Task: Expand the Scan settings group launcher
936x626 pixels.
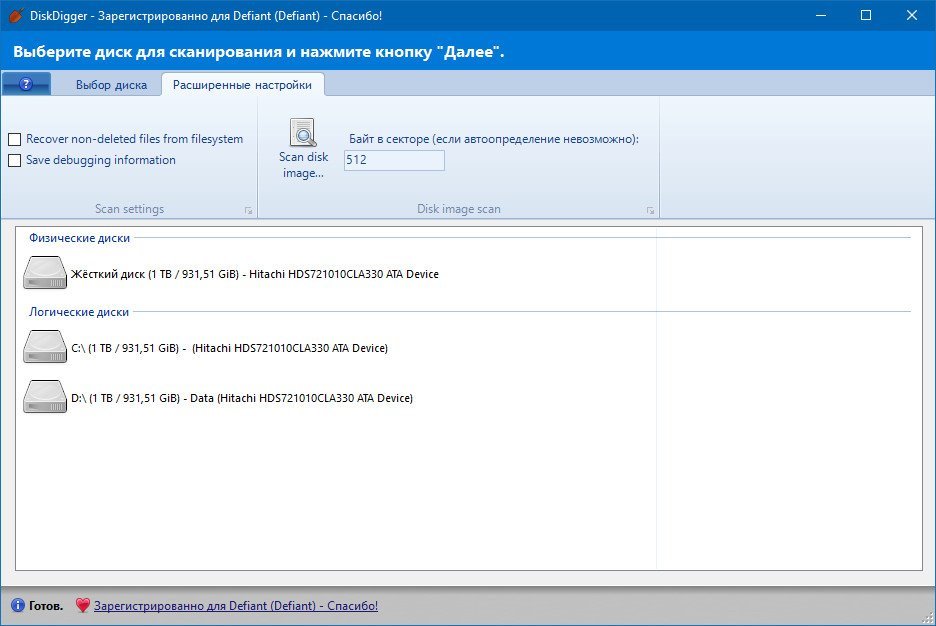Action: (248, 211)
